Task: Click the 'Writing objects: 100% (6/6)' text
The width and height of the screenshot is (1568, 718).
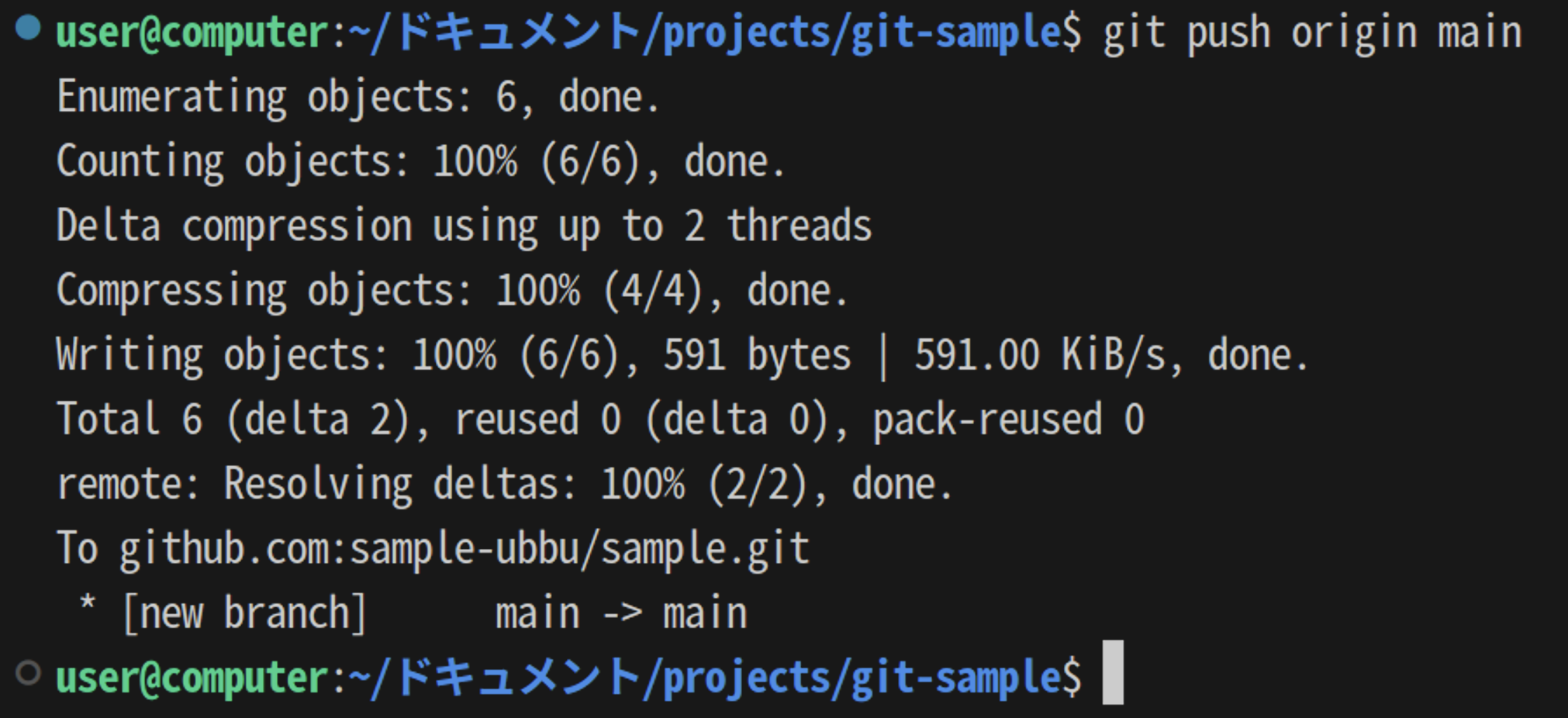Action: click(x=337, y=355)
